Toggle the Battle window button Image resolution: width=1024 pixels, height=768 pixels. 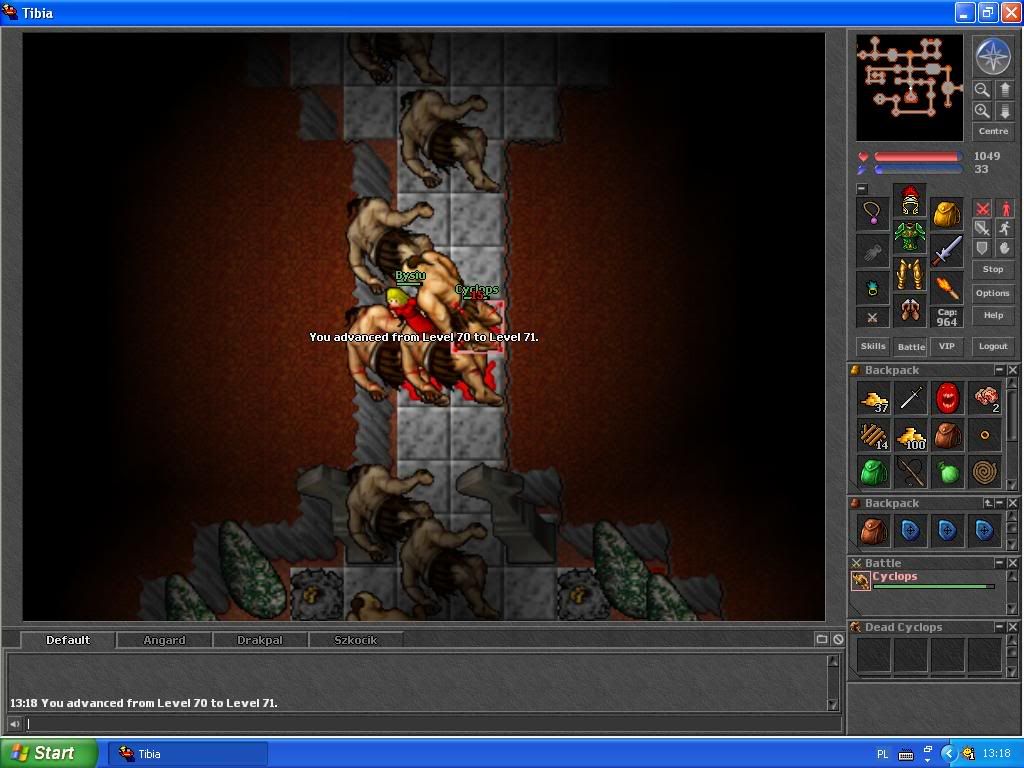click(910, 347)
